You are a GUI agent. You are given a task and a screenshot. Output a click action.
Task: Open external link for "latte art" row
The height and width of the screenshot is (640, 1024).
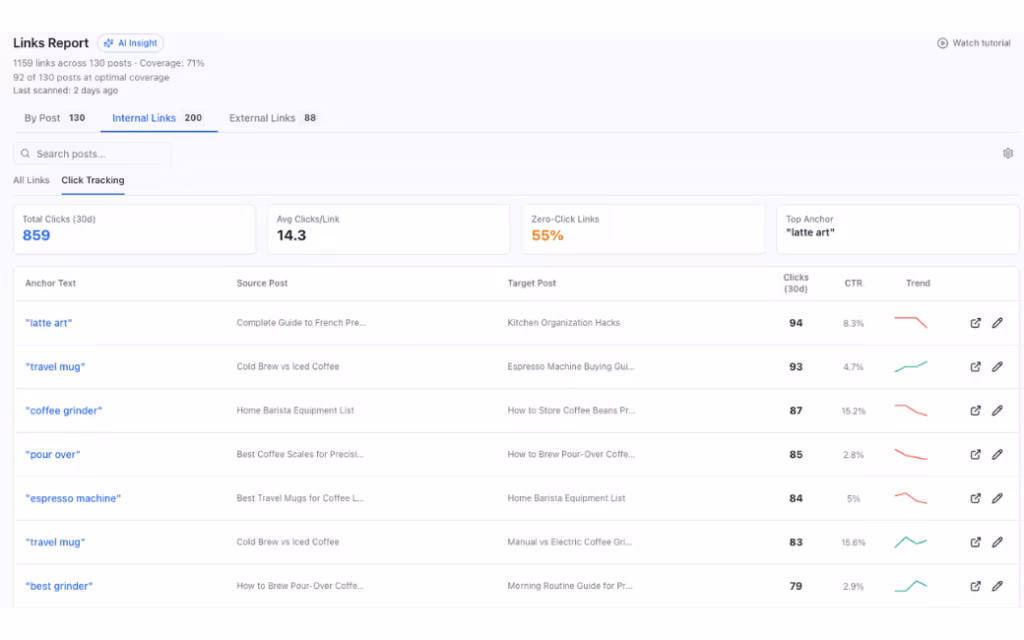coord(976,323)
